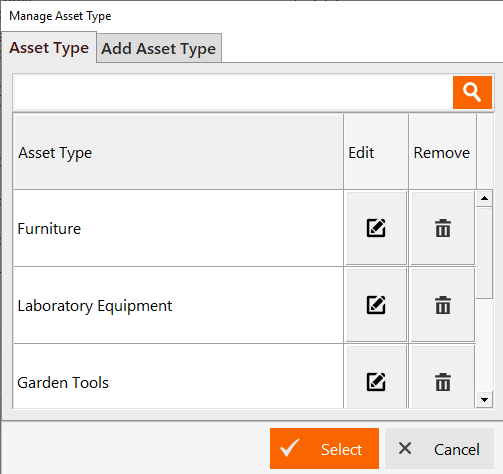Remove the Furniture asset type

click(443, 228)
